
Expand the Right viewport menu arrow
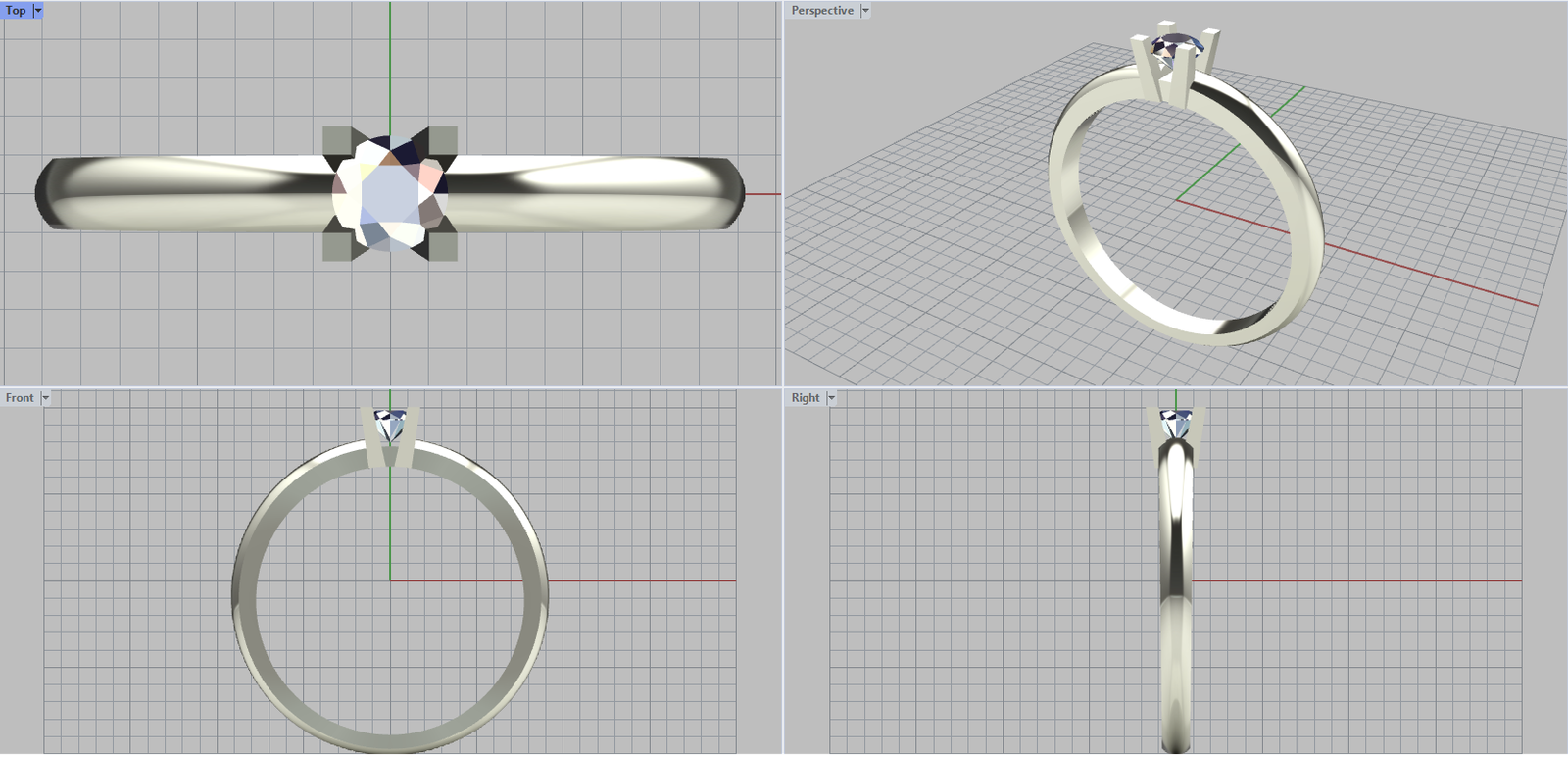coord(831,398)
